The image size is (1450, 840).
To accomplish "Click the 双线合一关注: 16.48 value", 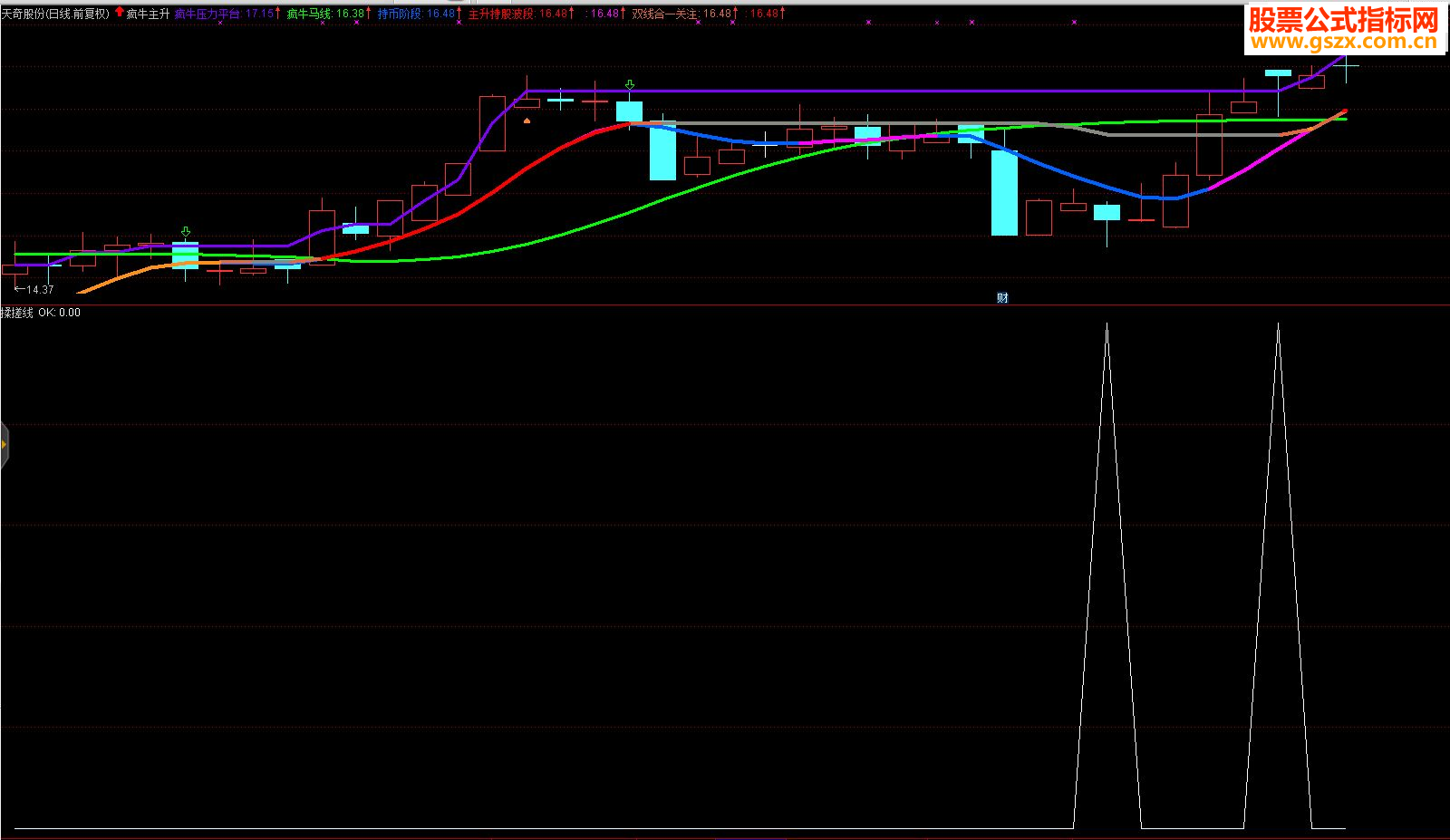I will (x=682, y=14).
